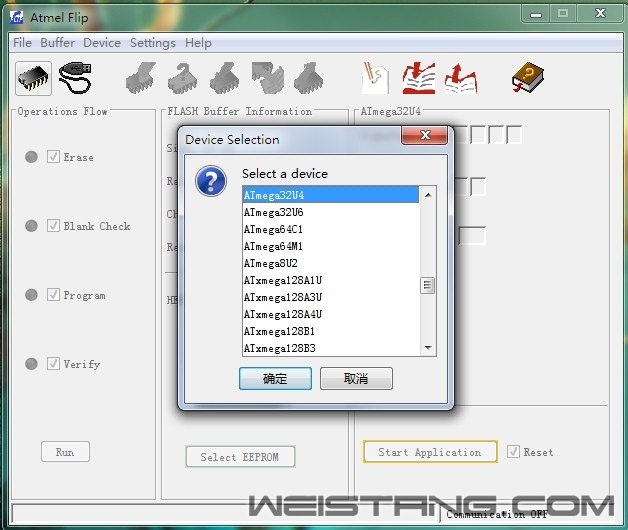
Task: Select ATxmega128A1U in device list
Action: pos(331,280)
